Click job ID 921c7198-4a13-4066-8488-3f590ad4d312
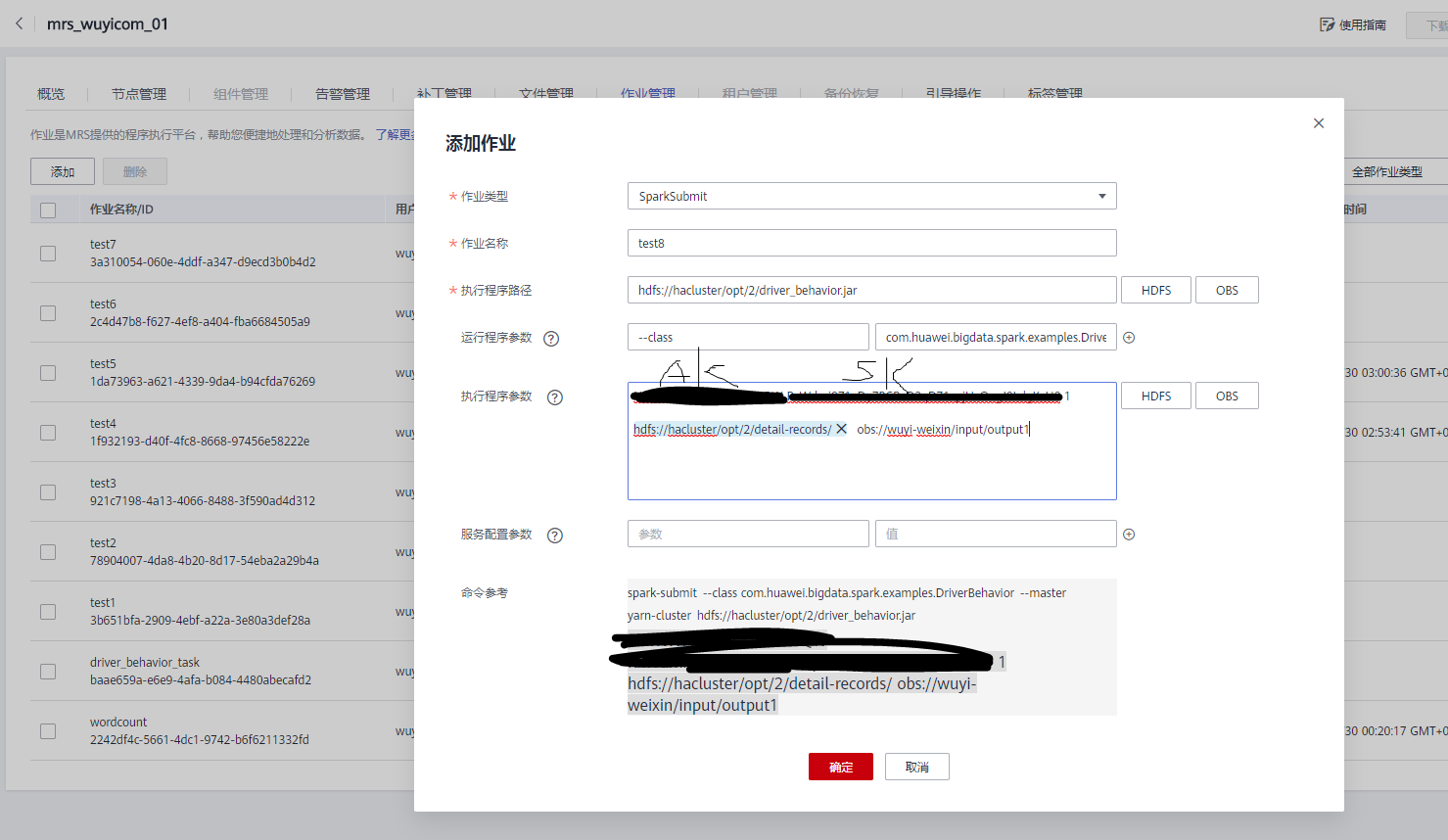Image resolution: width=1448 pixels, height=840 pixels. 203,501
